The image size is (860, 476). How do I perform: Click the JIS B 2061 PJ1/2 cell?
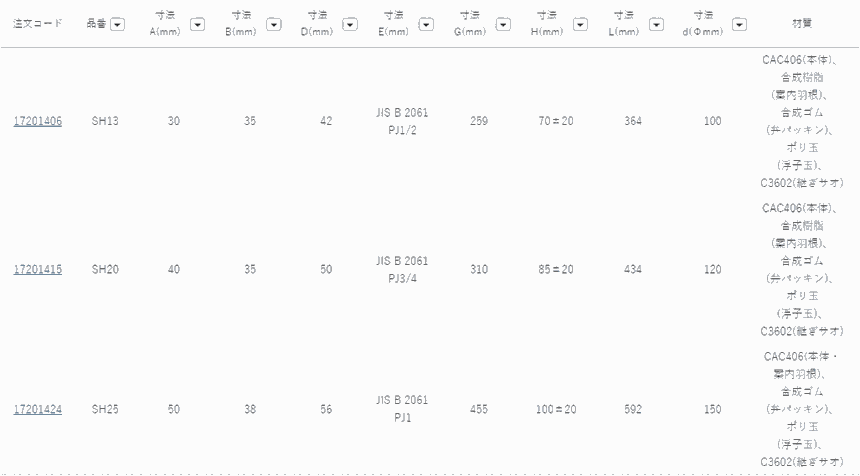pyautogui.click(x=403, y=121)
